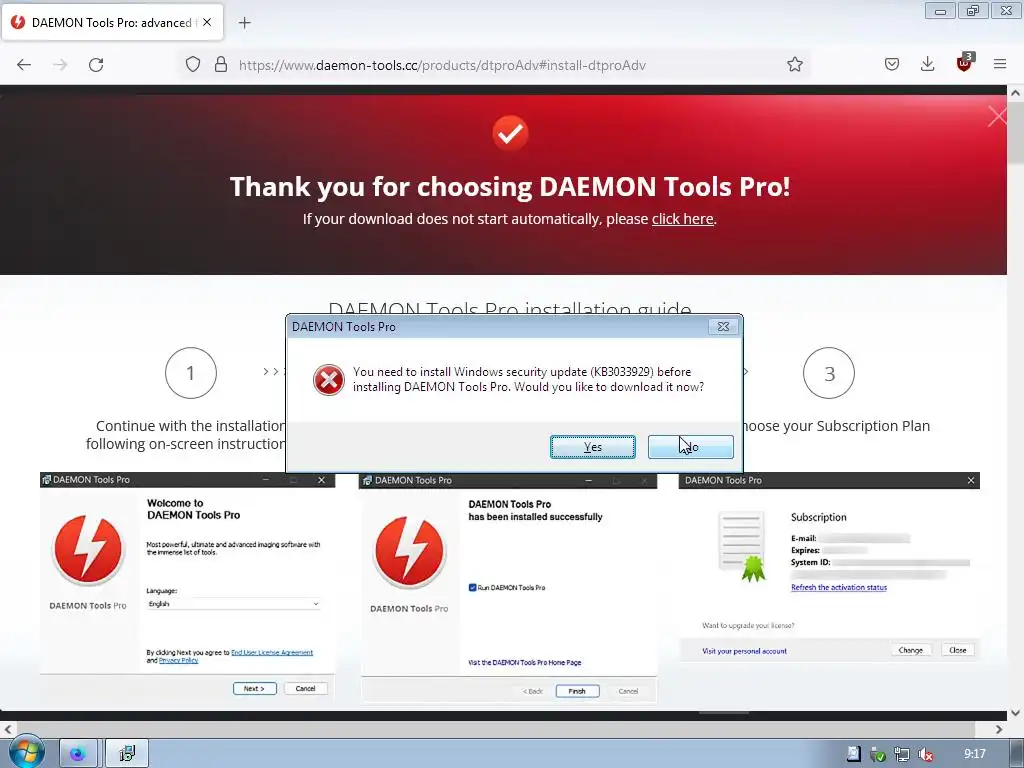The height and width of the screenshot is (768, 1024).
Task: Click the Back button in installed screenshot
Action: coord(532,691)
